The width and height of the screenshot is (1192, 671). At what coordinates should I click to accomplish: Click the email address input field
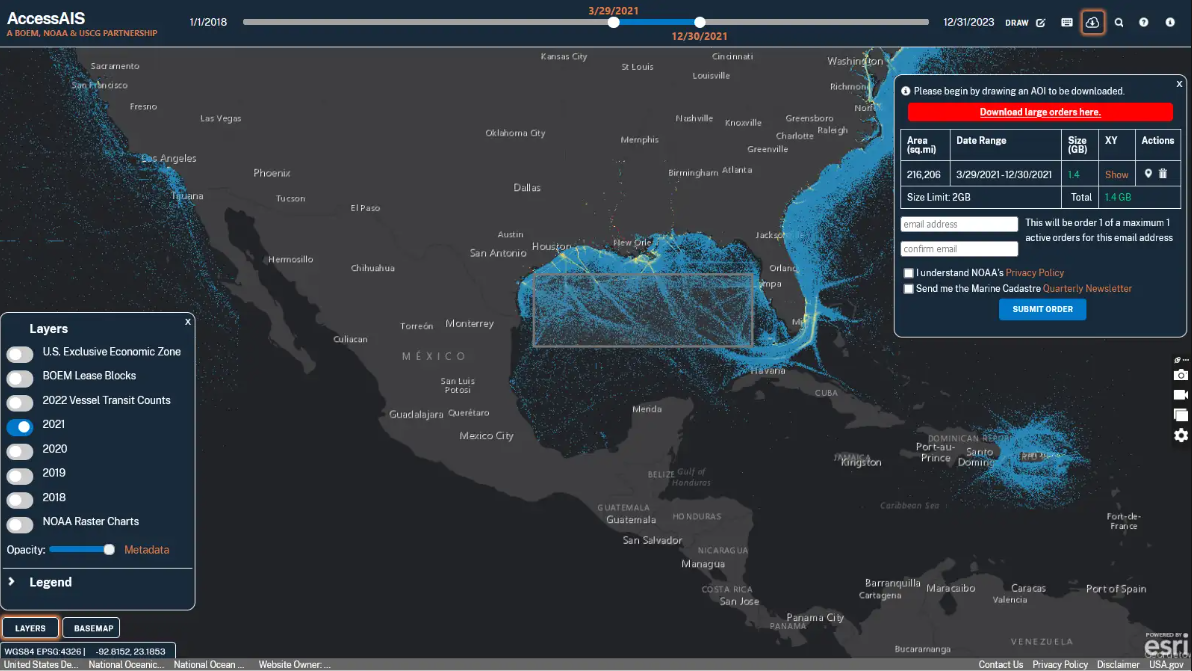point(959,224)
